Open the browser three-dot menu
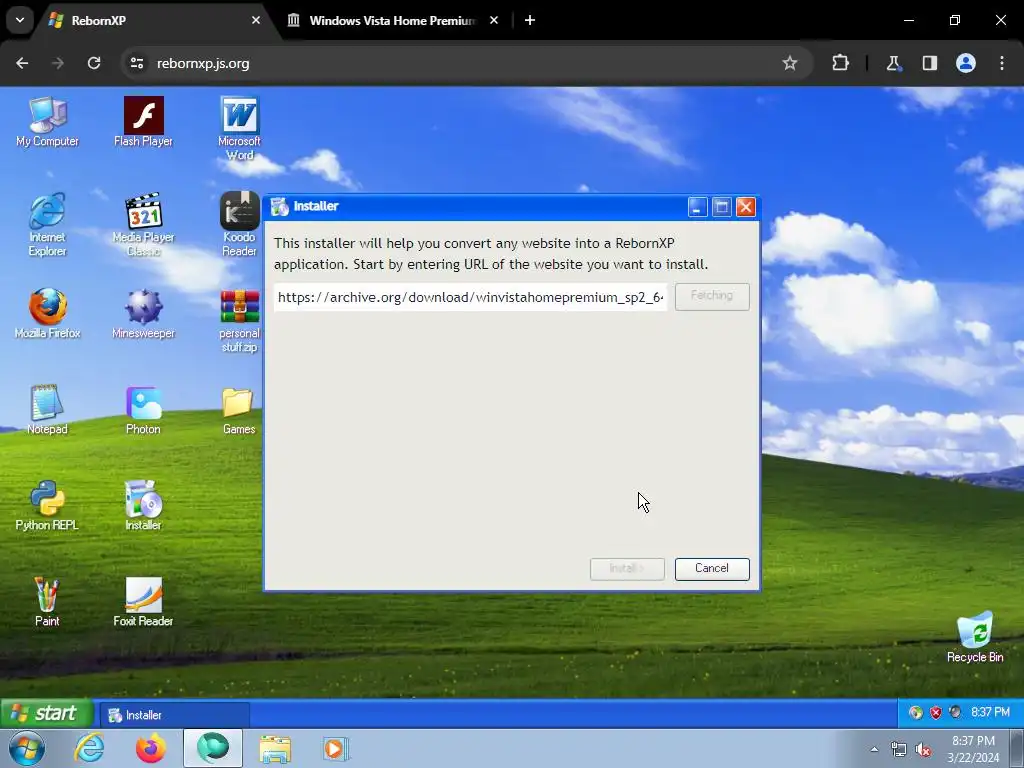This screenshot has height=768, width=1024. (1002, 63)
